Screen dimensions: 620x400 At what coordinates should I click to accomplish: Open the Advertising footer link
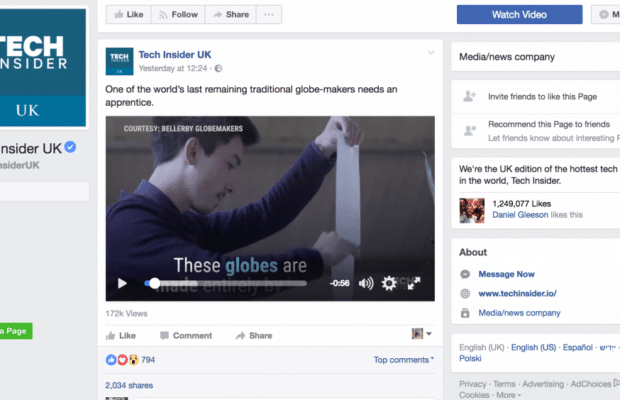coord(543,384)
